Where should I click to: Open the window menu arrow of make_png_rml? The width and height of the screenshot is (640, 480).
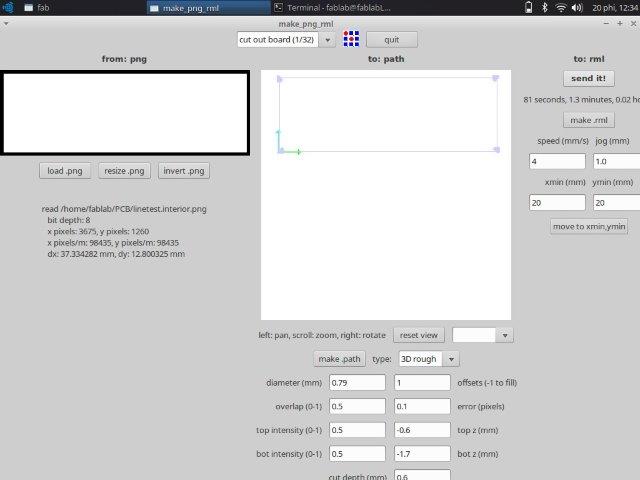6,24
